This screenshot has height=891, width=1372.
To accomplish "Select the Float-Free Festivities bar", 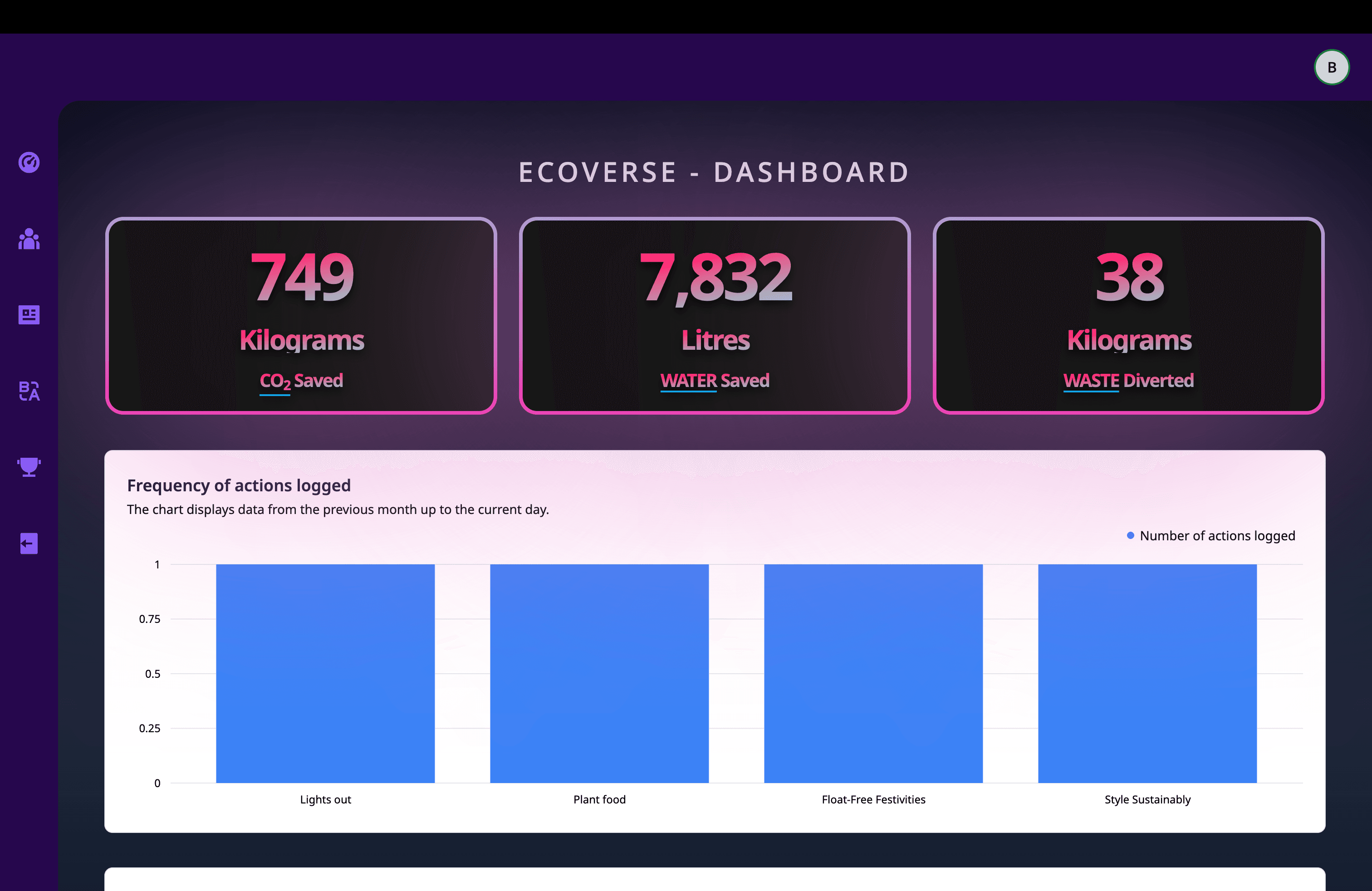I will click(873, 673).
